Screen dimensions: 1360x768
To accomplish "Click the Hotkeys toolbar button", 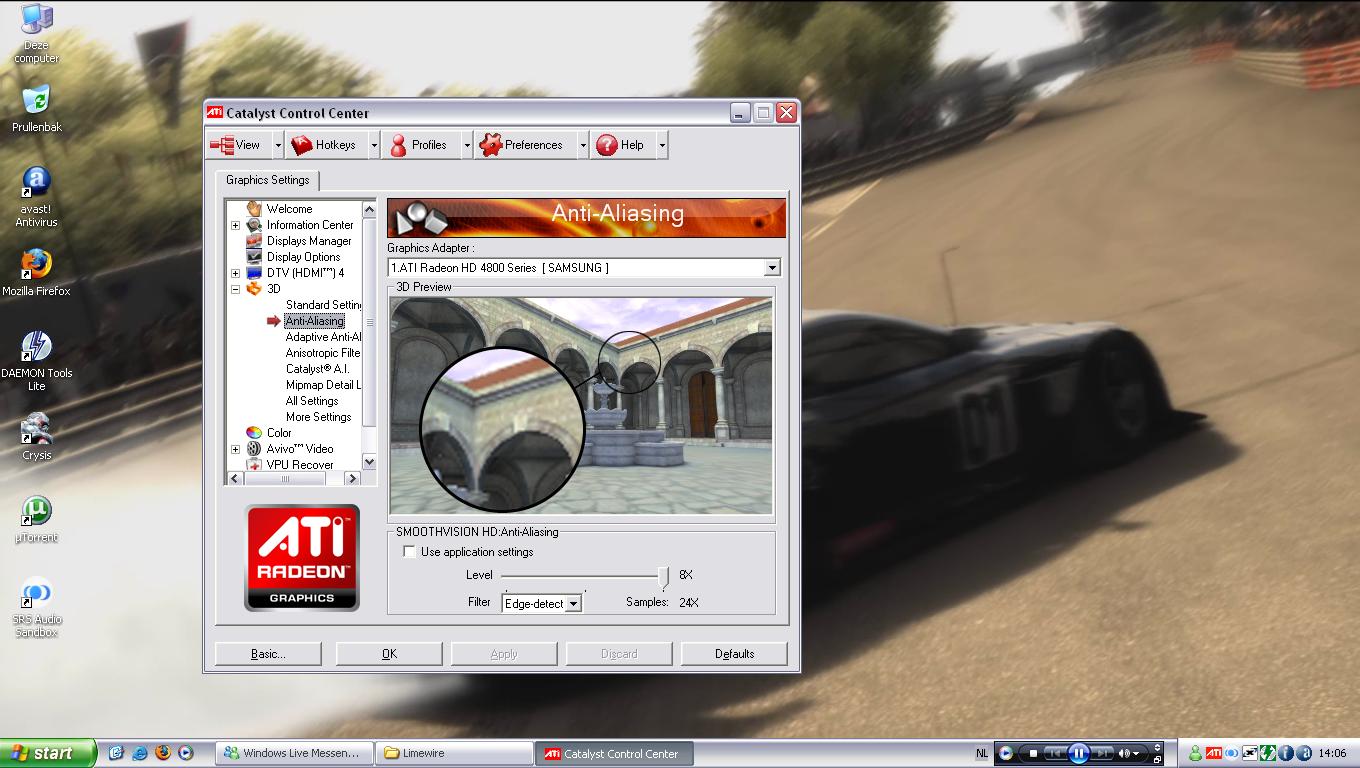I will [325, 145].
